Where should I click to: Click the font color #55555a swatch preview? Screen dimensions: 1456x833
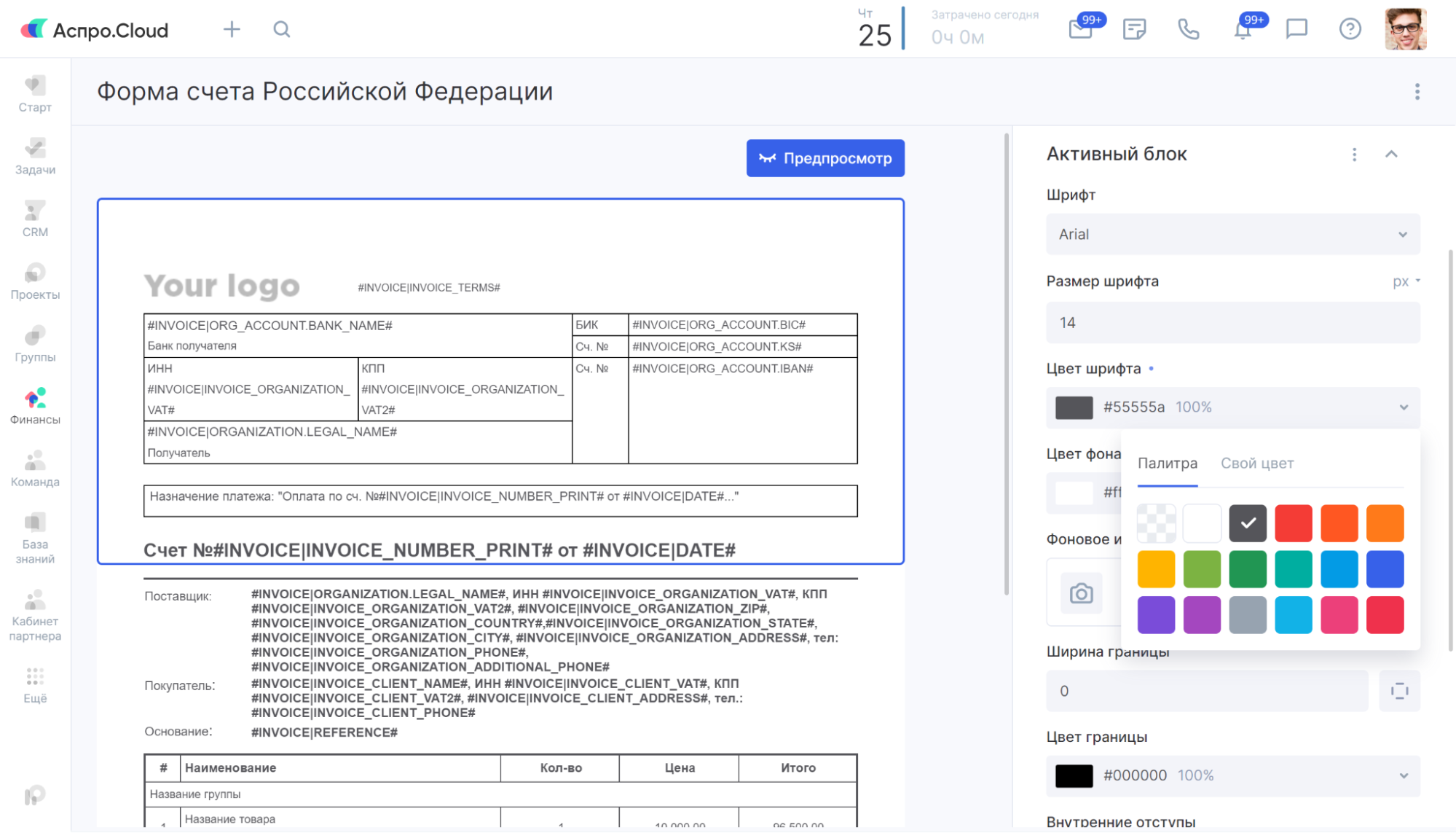click(x=1074, y=407)
